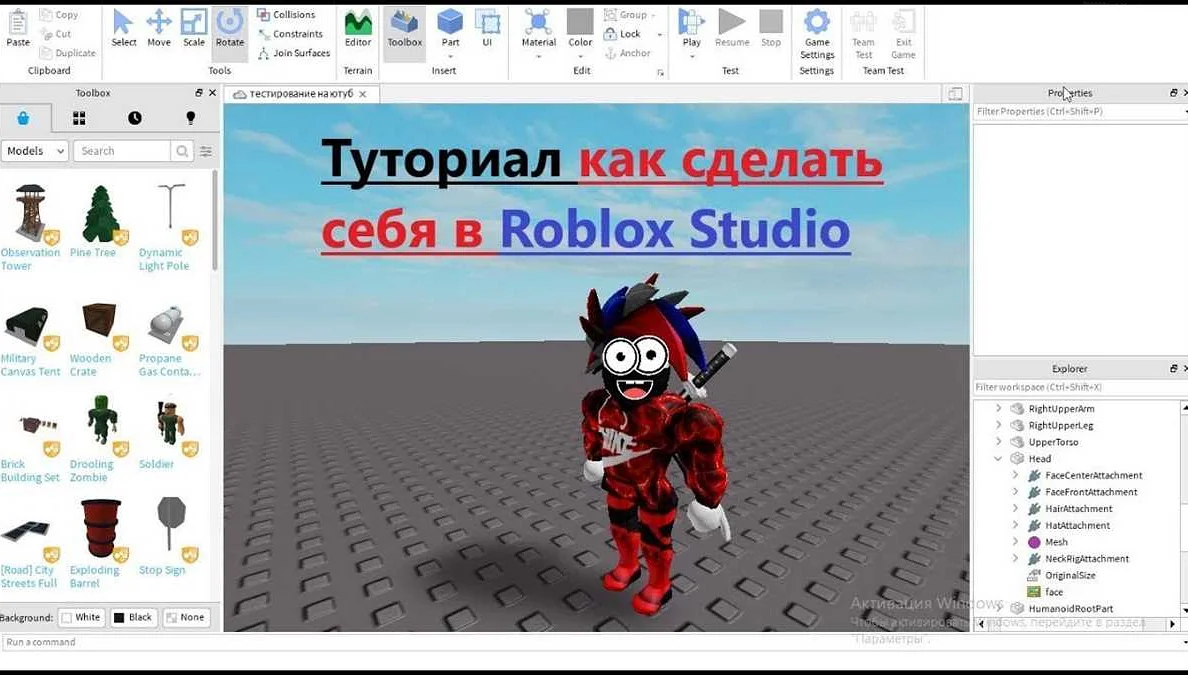Set Toolbox background to None
The width and height of the screenshot is (1188, 675).
[x=186, y=617]
